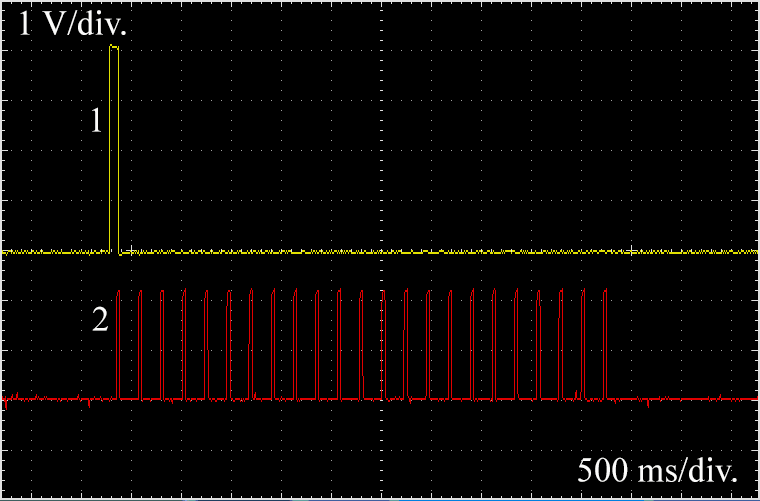Screen dimensions: 760x501
Task: Click the rising edge of the yellow pulse
Action: [110, 150]
